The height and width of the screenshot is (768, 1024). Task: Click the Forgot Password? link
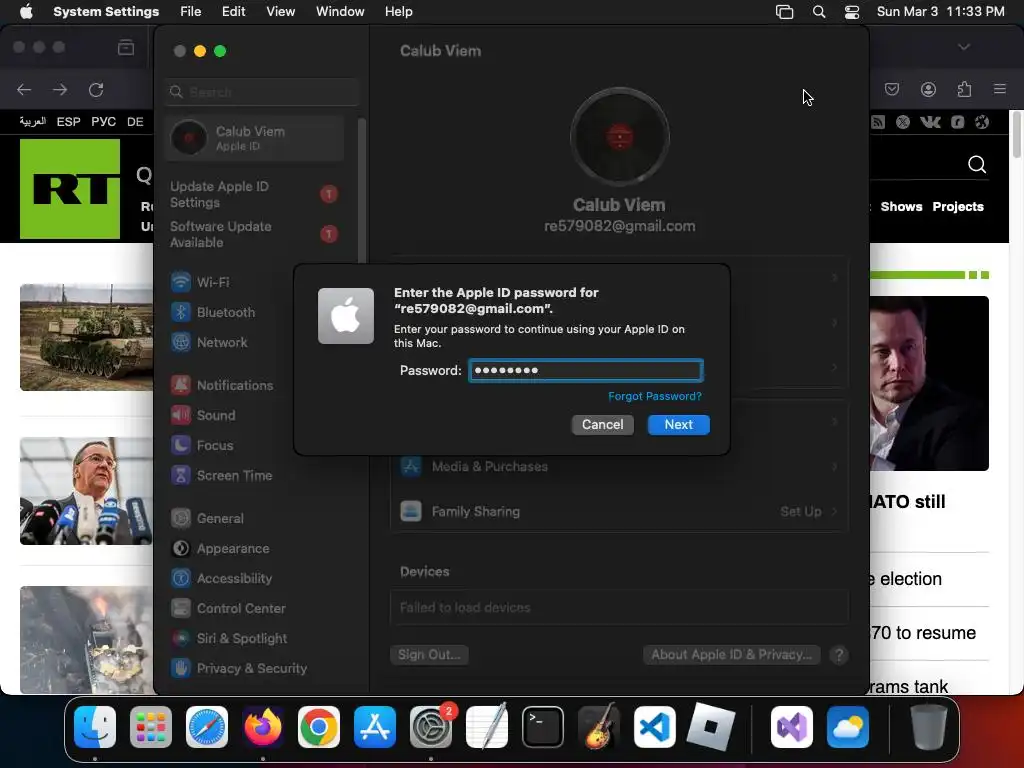point(655,396)
